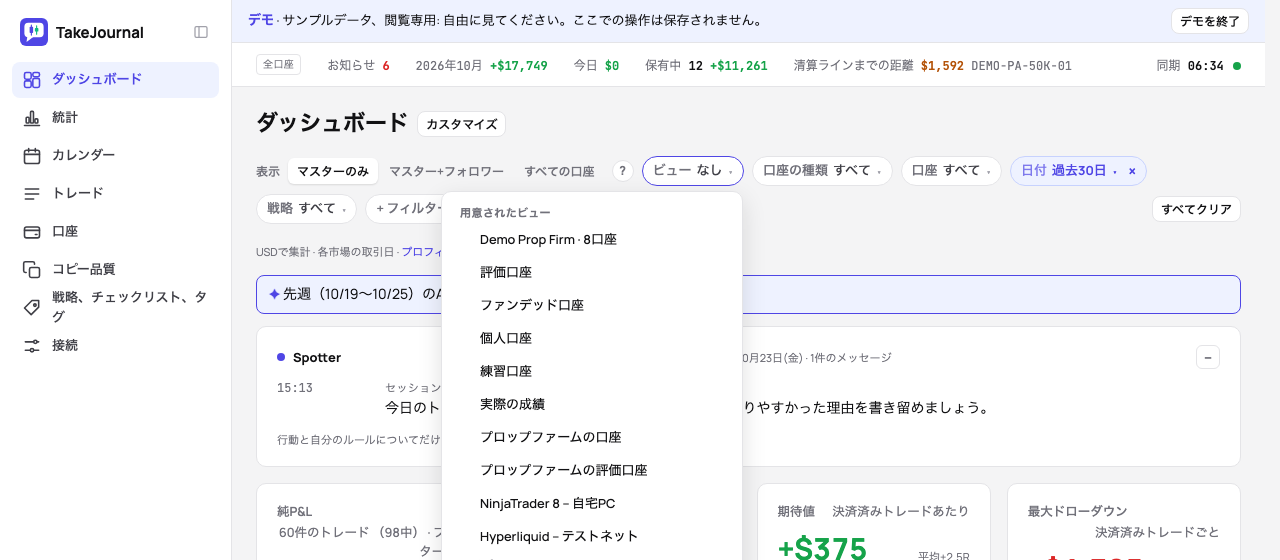The image size is (1280, 560).
Task: Choose NinjaTrader 8 – 自宅PC view
Action: pos(592,504)
